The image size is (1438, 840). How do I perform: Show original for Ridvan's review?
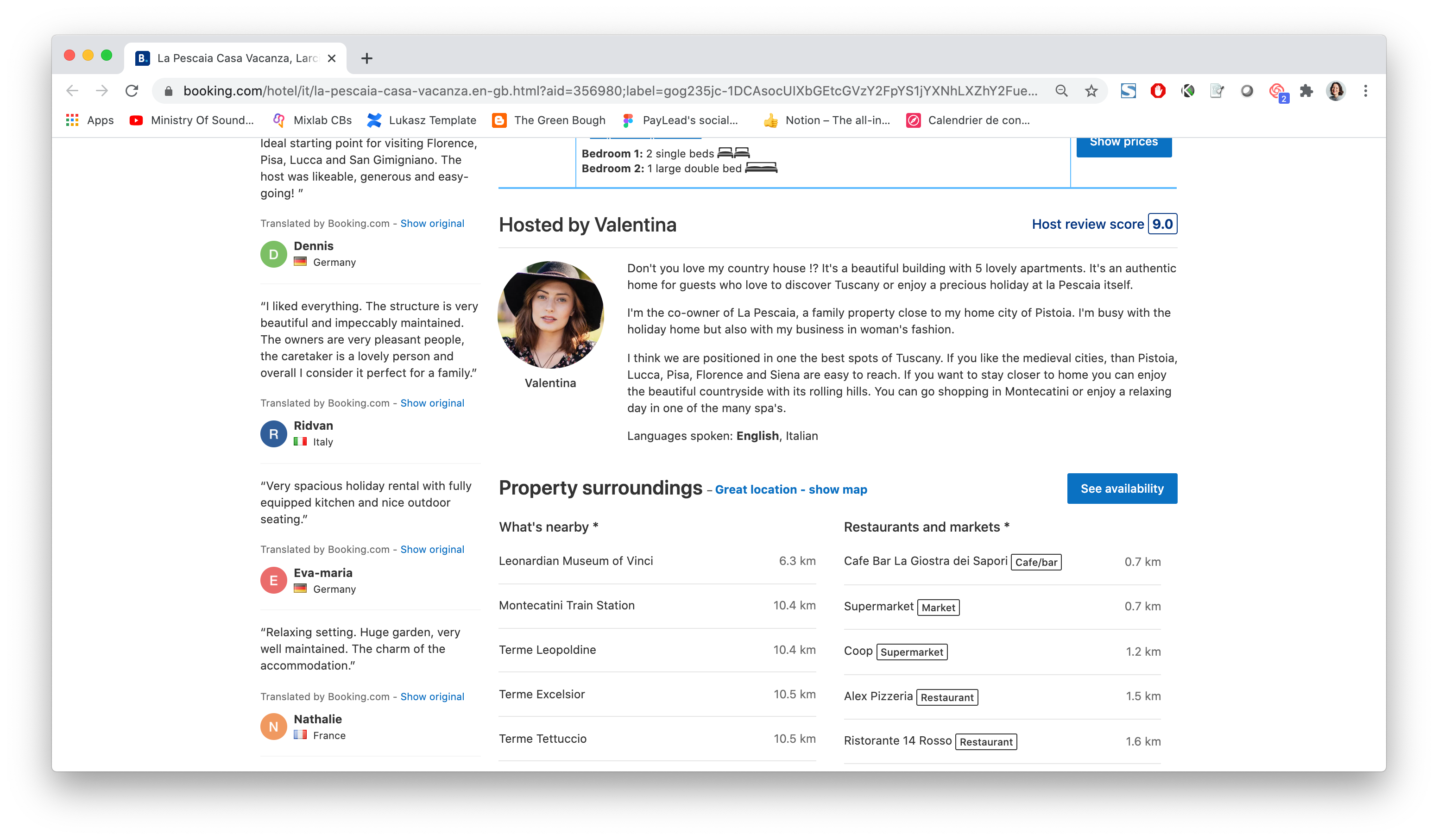pos(432,403)
